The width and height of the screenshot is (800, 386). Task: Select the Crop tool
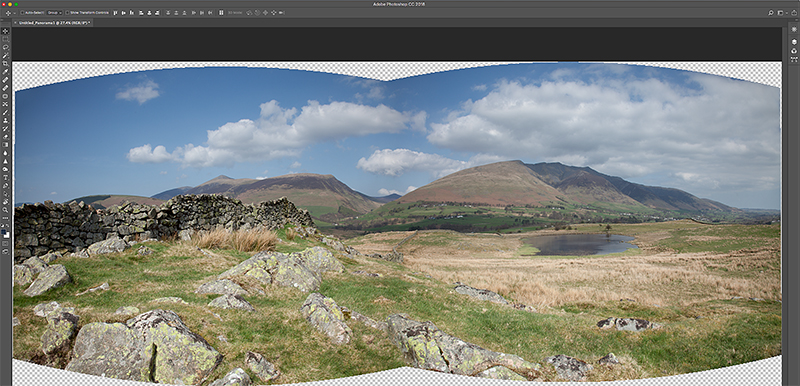point(6,63)
